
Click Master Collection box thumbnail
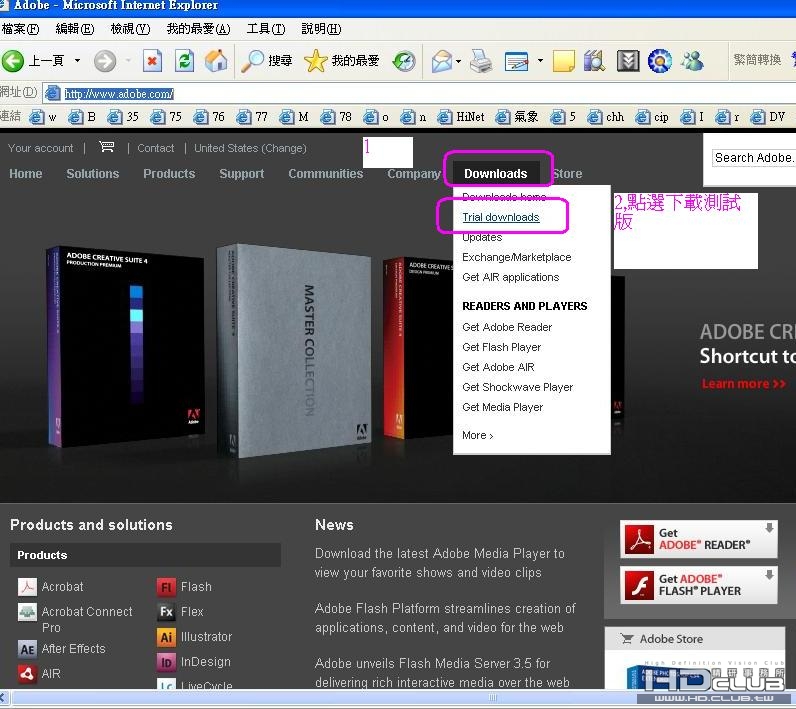(293, 350)
